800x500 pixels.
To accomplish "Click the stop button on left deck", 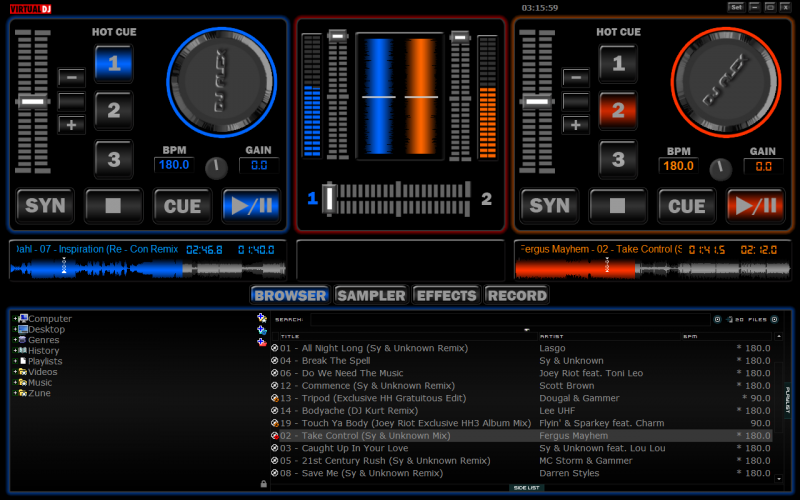I will point(113,206).
